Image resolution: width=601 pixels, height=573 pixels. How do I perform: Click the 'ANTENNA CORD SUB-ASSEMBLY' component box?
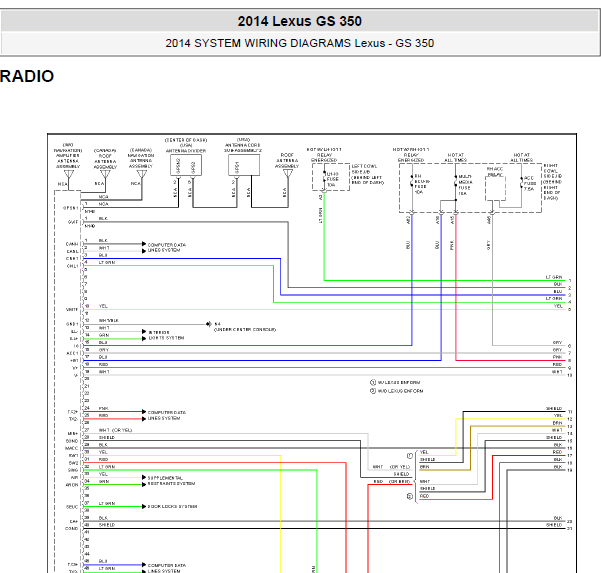(244, 165)
